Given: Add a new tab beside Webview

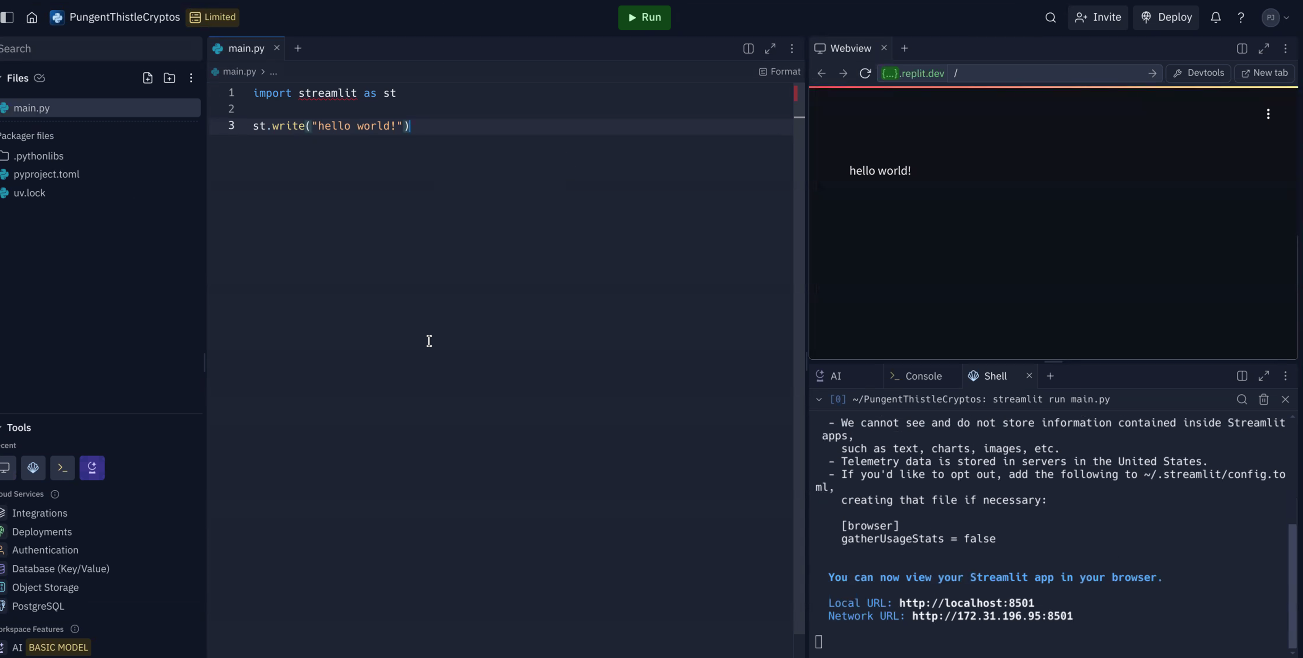Looking at the screenshot, I should click(904, 48).
